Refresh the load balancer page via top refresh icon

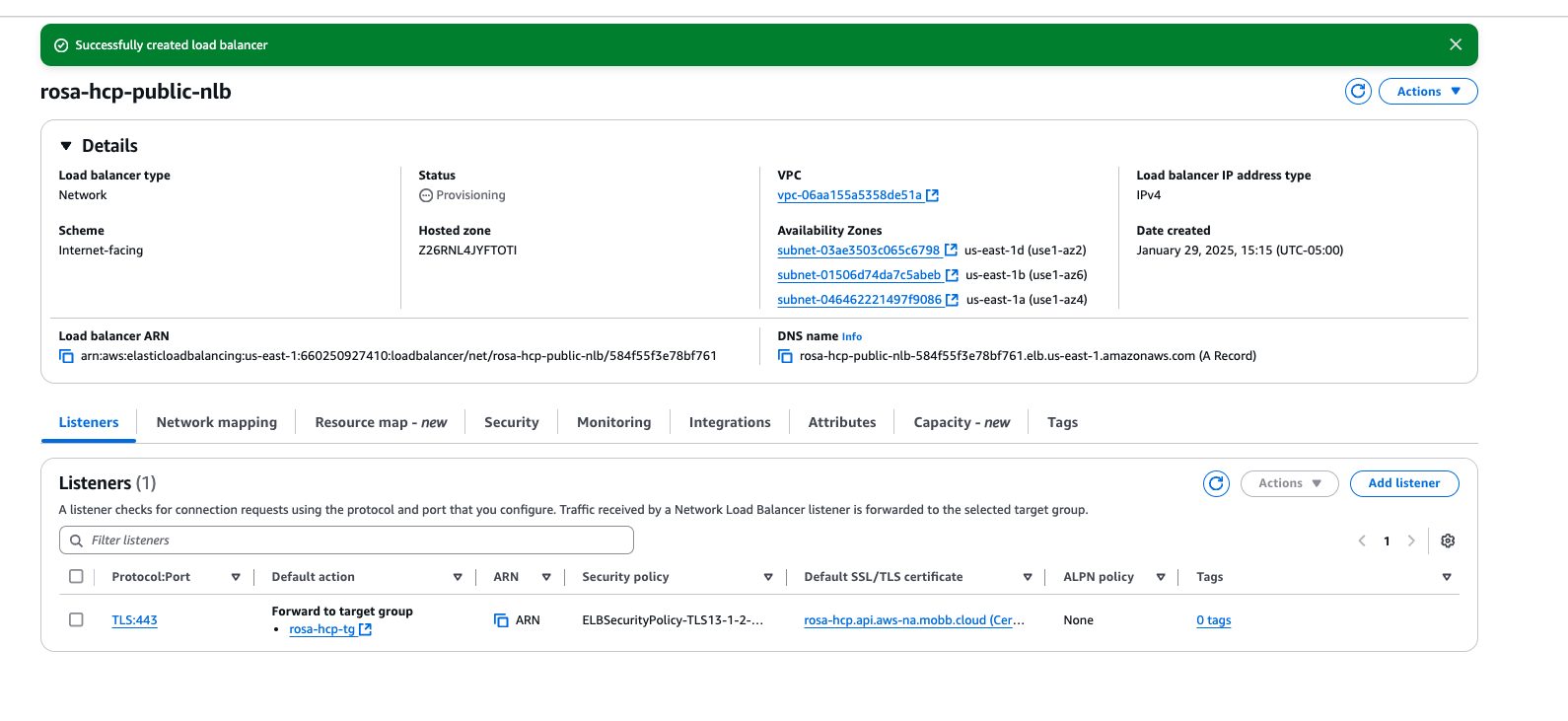(x=1358, y=91)
